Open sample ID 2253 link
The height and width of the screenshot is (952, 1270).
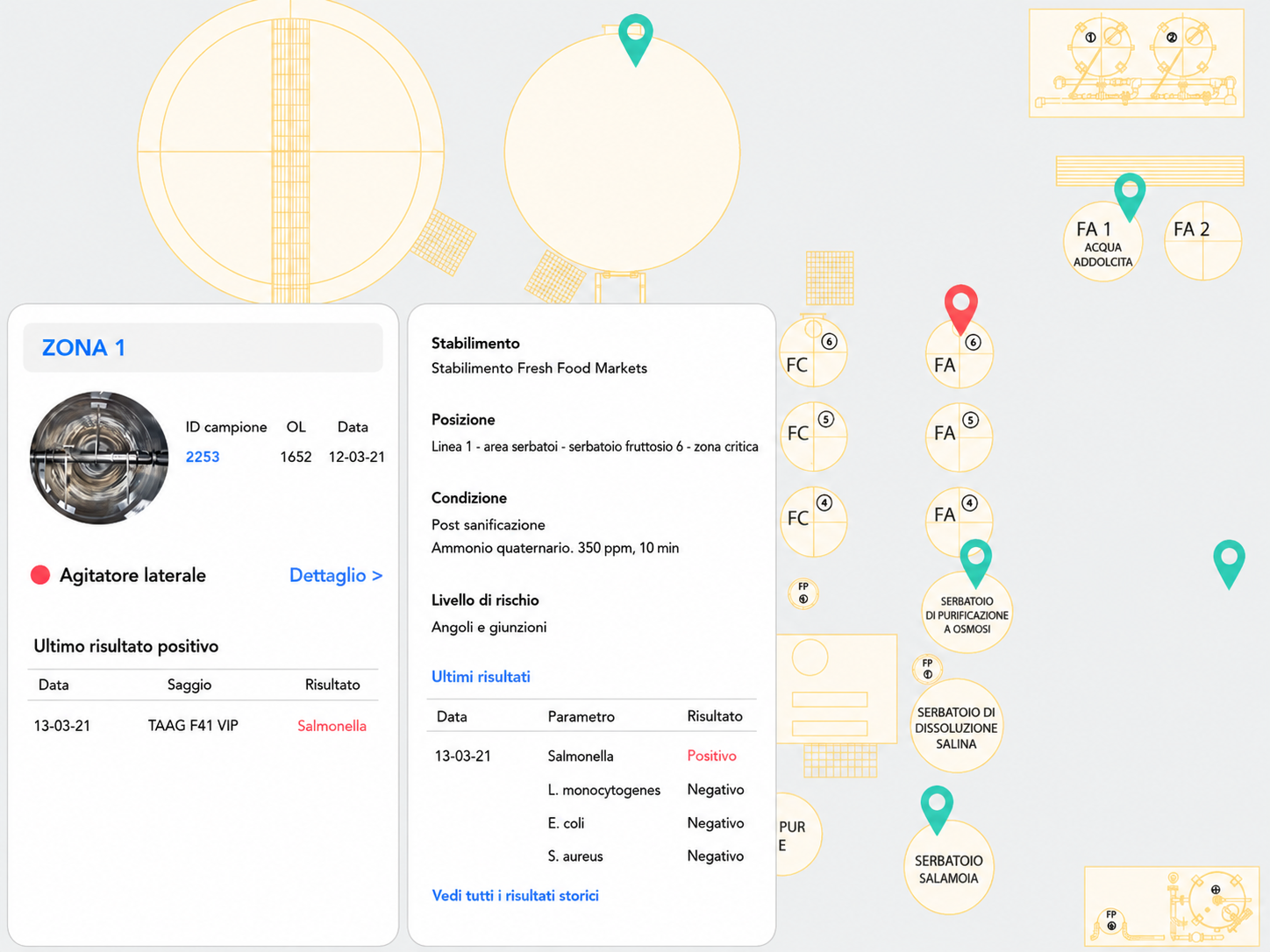pyautogui.click(x=203, y=457)
